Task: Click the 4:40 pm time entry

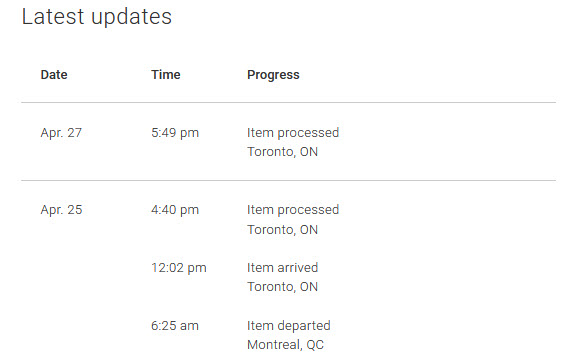Action: point(175,210)
